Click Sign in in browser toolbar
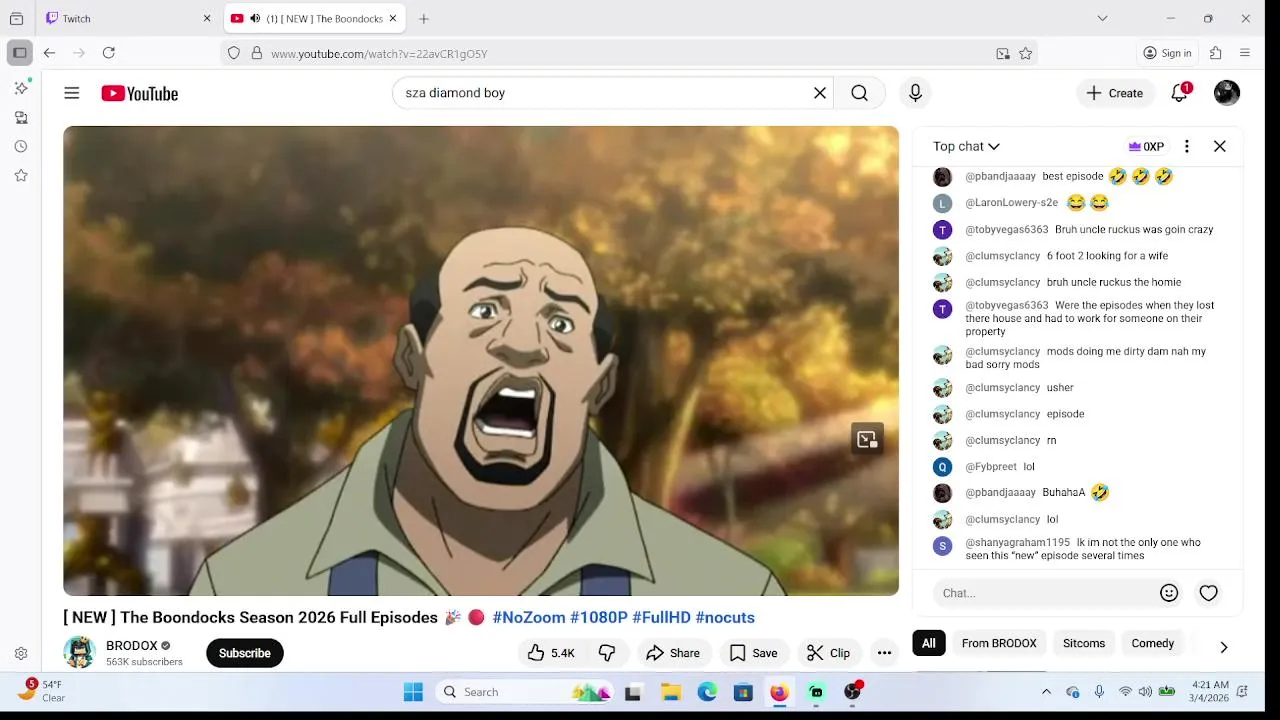The height and width of the screenshot is (720, 1280). point(1168,53)
